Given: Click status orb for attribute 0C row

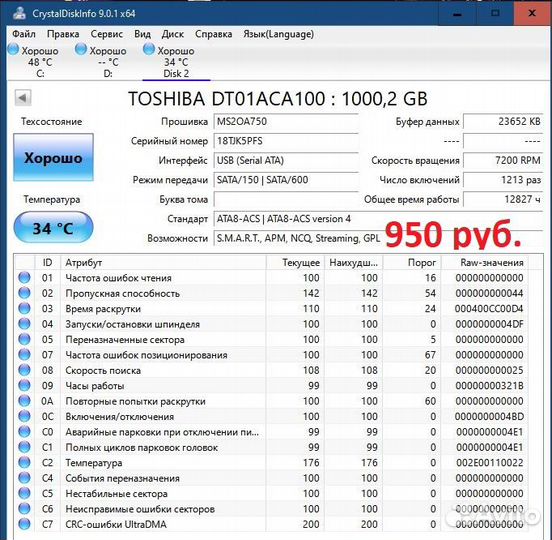Looking at the screenshot, I should click(x=24, y=416).
